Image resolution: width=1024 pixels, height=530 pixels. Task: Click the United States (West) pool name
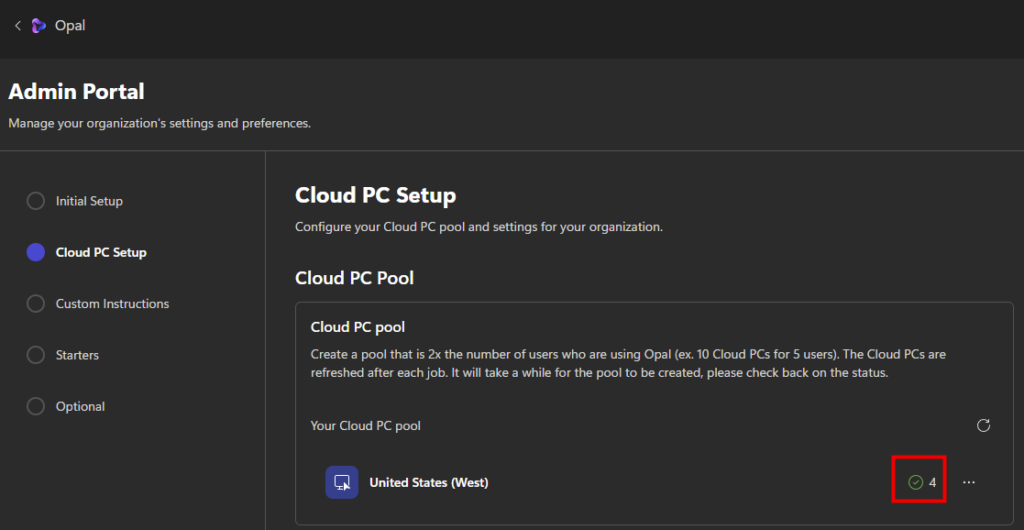point(428,483)
